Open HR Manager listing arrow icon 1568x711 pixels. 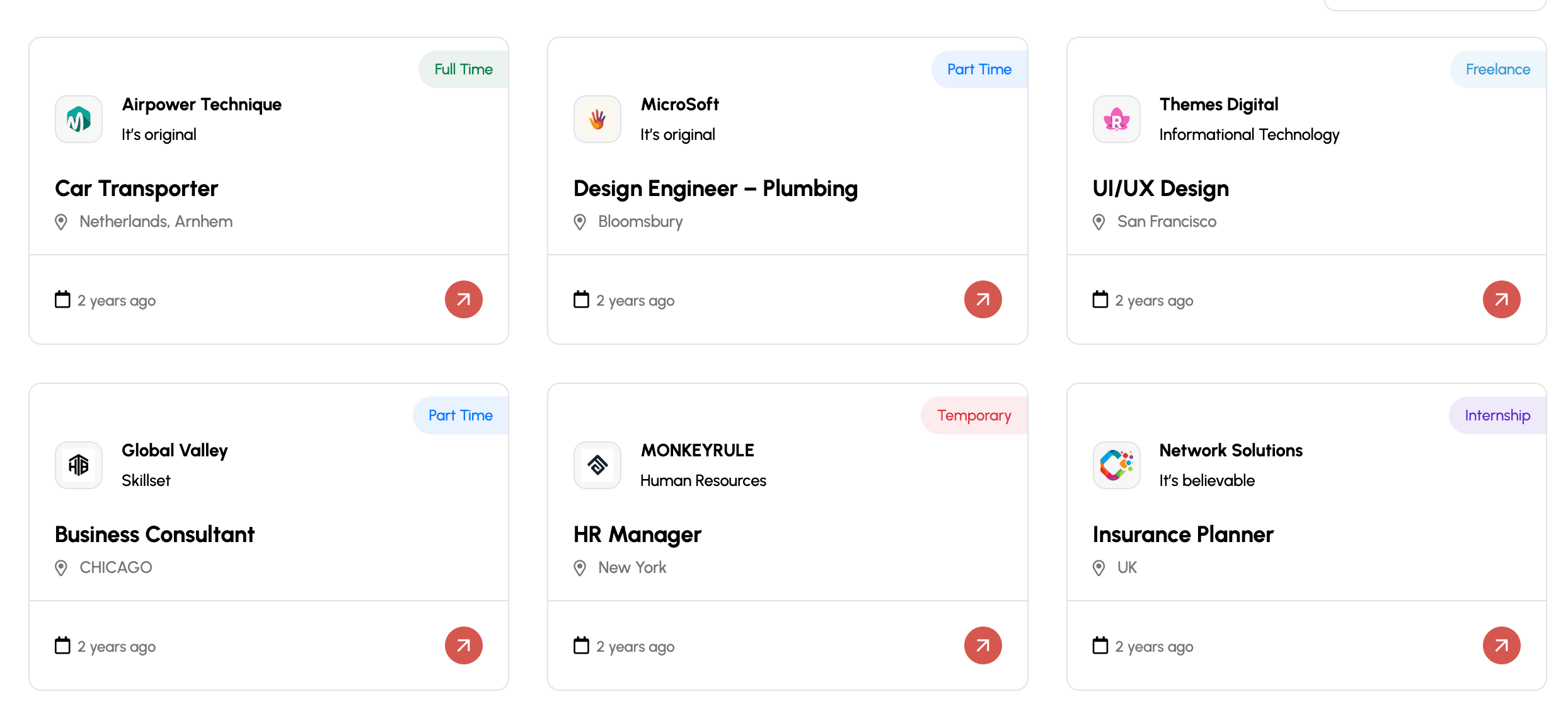pos(983,645)
